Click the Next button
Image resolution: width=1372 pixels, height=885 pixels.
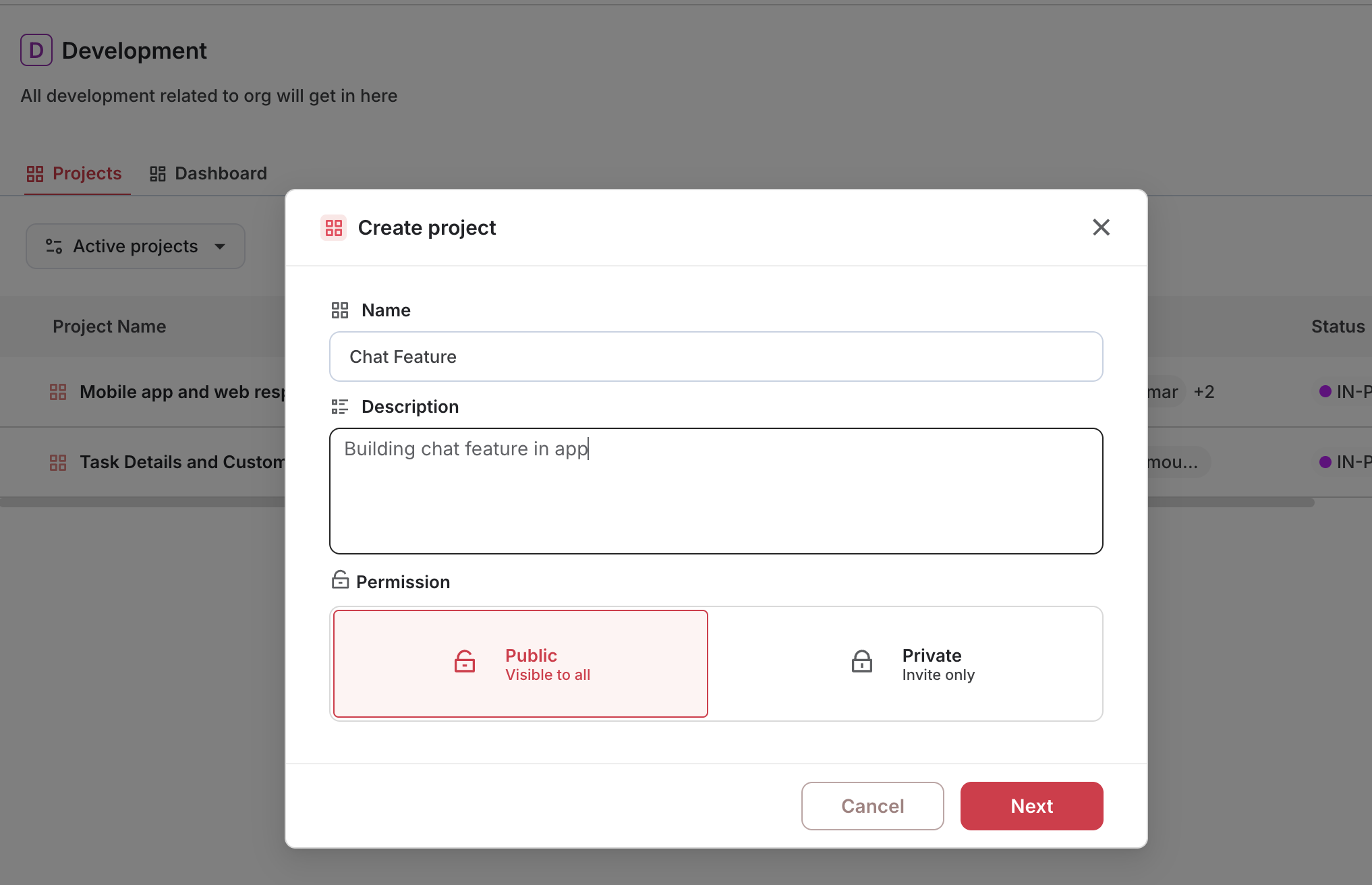pyautogui.click(x=1031, y=806)
